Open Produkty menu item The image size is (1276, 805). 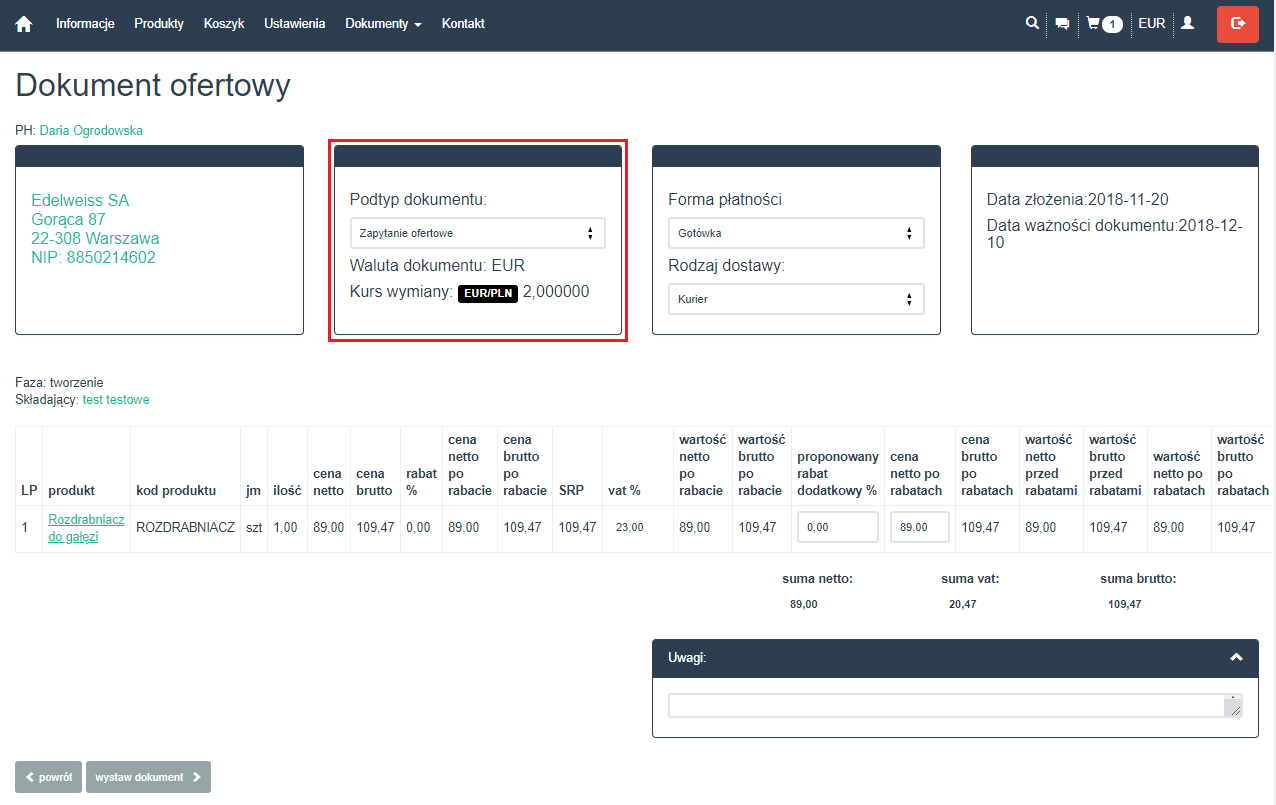point(159,24)
